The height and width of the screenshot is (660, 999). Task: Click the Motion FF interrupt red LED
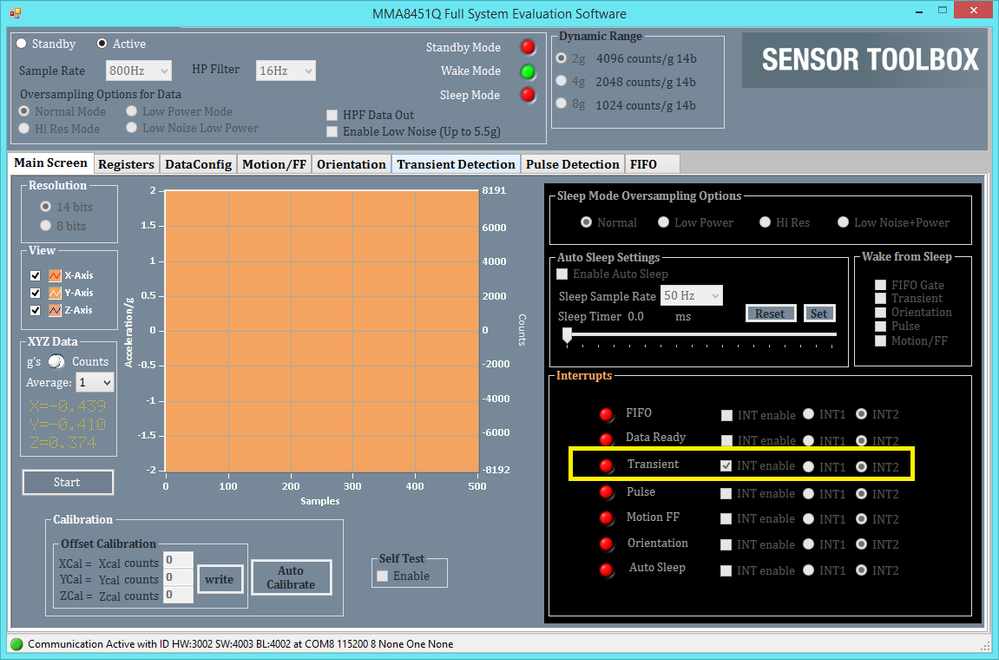coord(607,518)
